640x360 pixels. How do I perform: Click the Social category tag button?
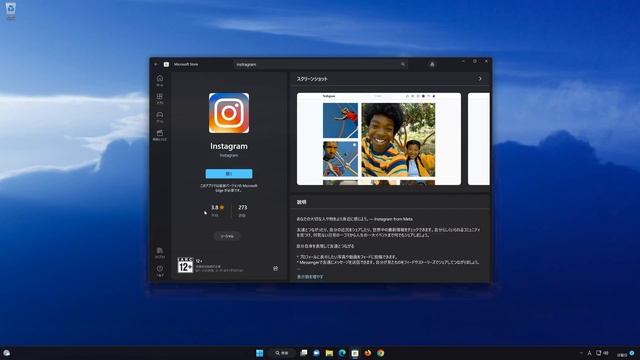click(x=227, y=236)
